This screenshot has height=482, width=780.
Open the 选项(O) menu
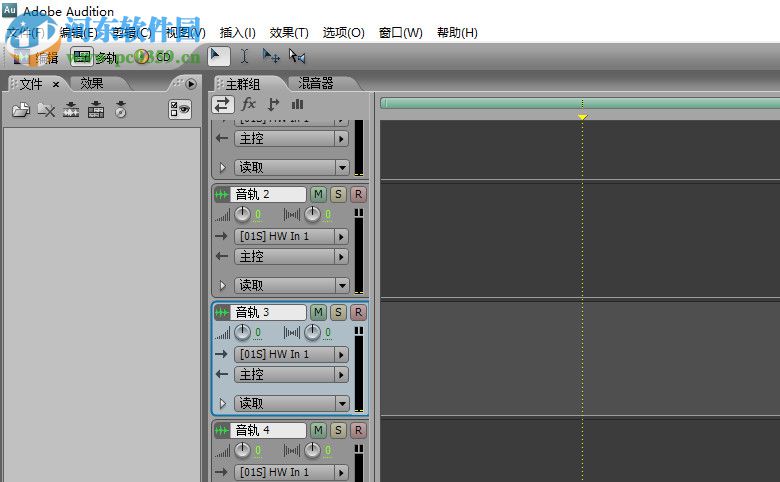[343, 33]
